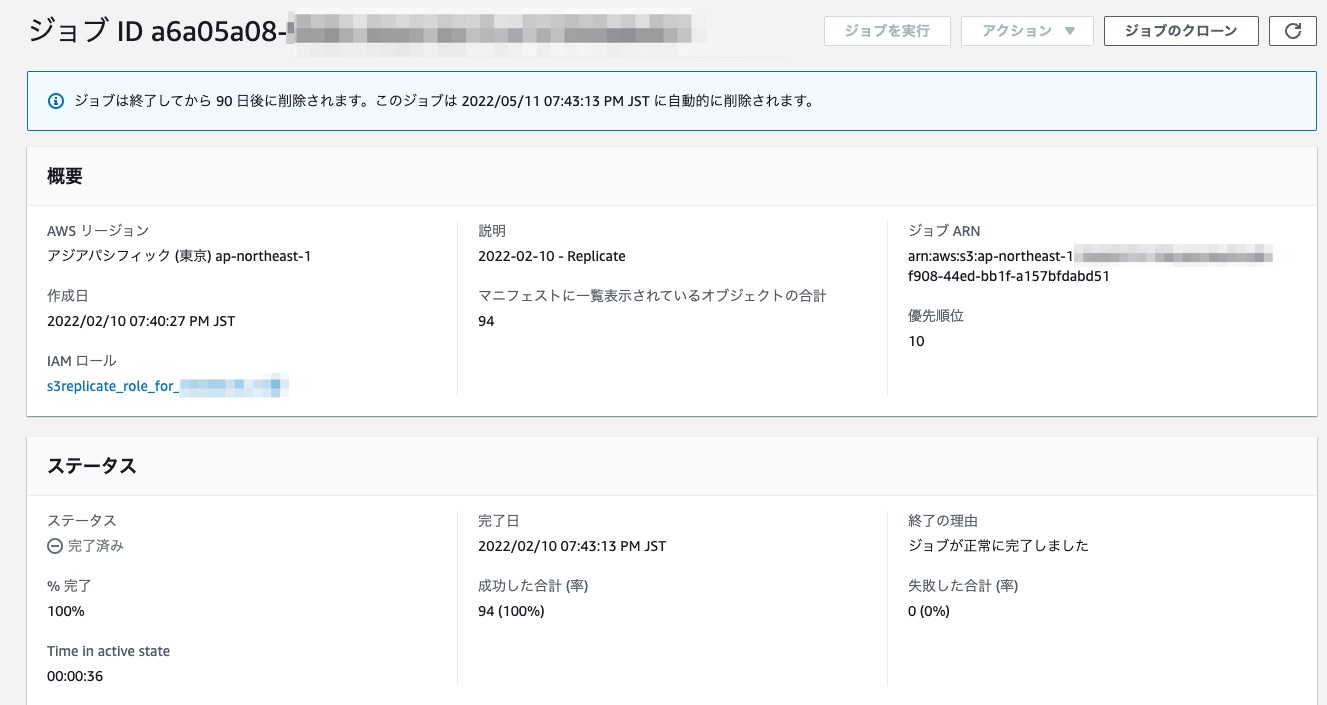The width and height of the screenshot is (1327, 705).
Task: Click the ジョブが正常に完了しました reason text
Action: pos(998,546)
